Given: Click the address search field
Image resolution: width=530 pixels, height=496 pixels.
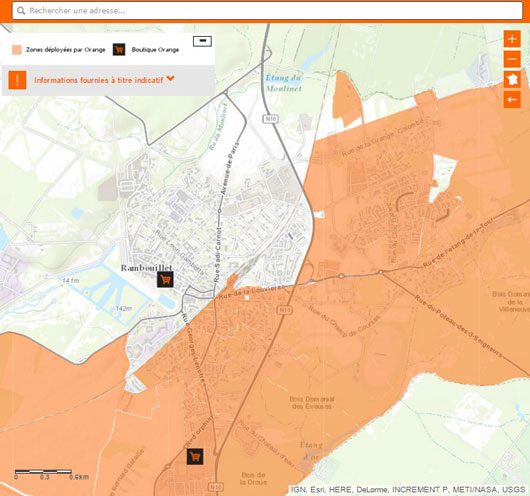Looking at the screenshot, I should click(267, 11).
